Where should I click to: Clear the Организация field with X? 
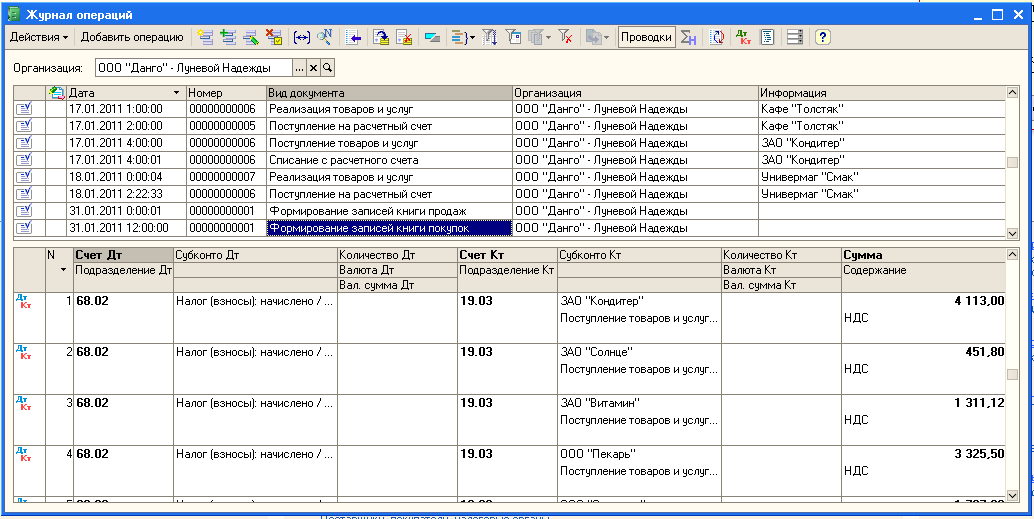click(x=313, y=68)
